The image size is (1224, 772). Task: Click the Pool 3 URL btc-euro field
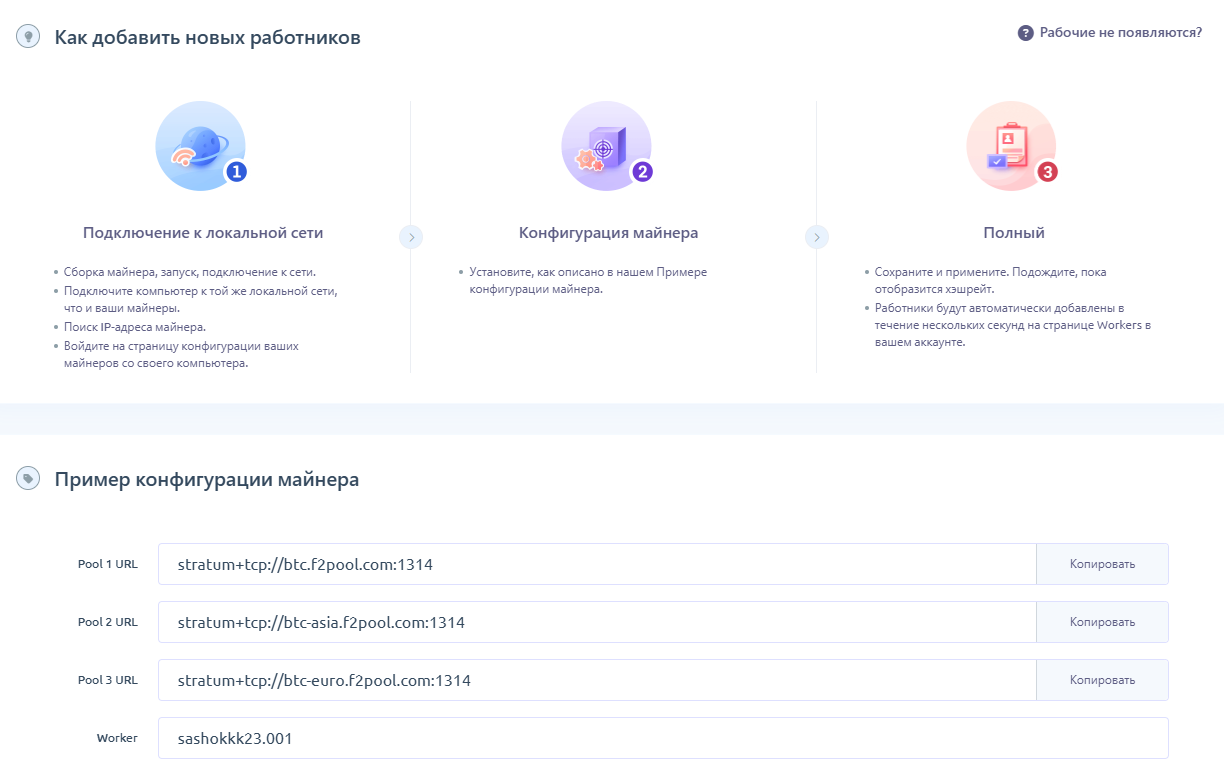tap(596, 680)
